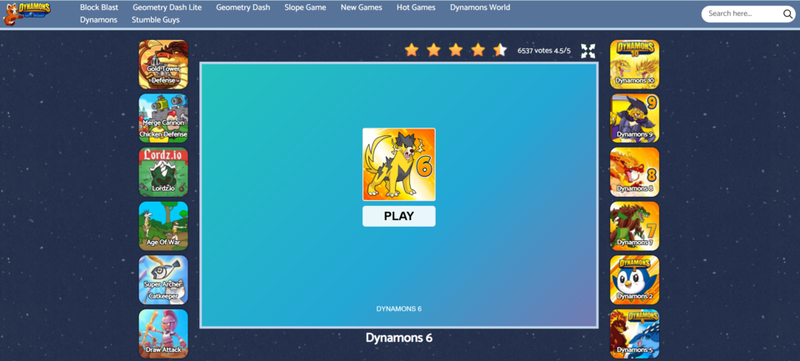800x361 pixels.
Task: Open the Dynamons 8 game tile
Action: tap(635, 172)
